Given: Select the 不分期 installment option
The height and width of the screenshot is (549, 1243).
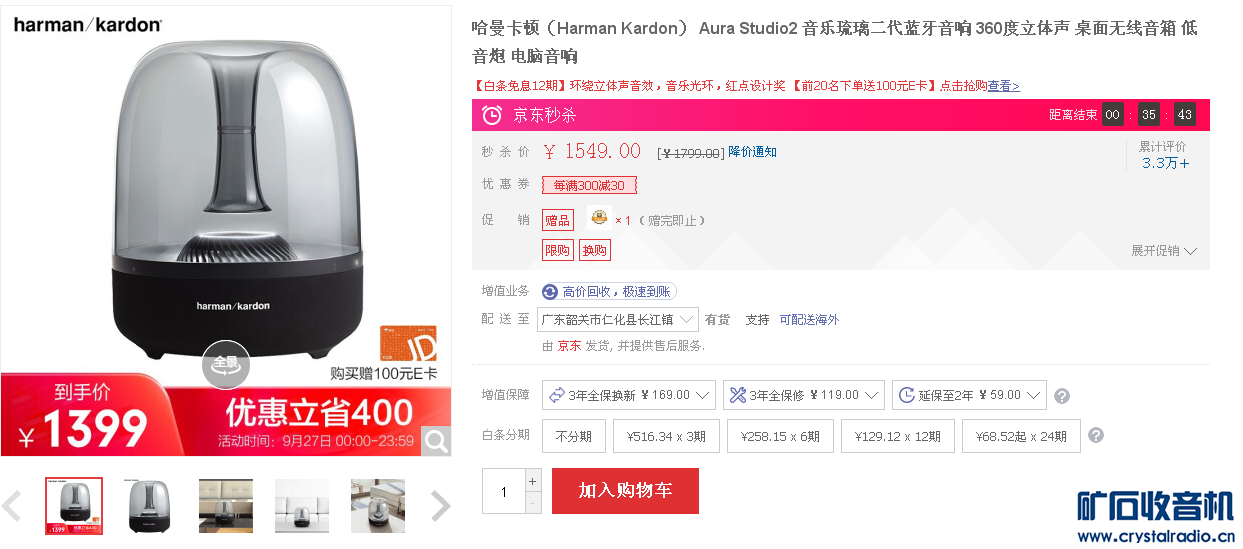Looking at the screenshot, I should pyautogui.click(x=574, y=436).
